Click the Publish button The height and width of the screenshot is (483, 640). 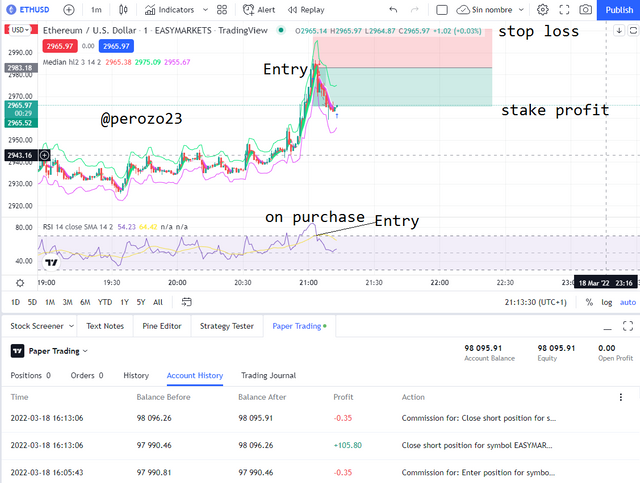[x=618, y=10]
